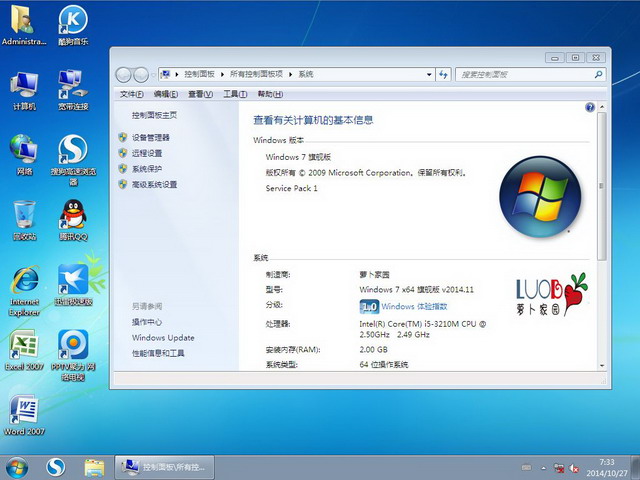Click the Windows 7 旗舰版 text
Viewport: 640px width, 480px height.
(x=298, y=157)
